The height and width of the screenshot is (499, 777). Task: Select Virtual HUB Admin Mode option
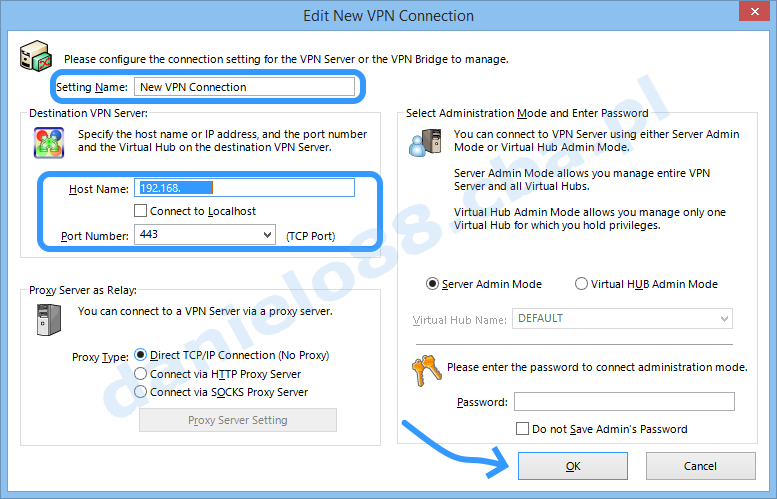point(581,284)
